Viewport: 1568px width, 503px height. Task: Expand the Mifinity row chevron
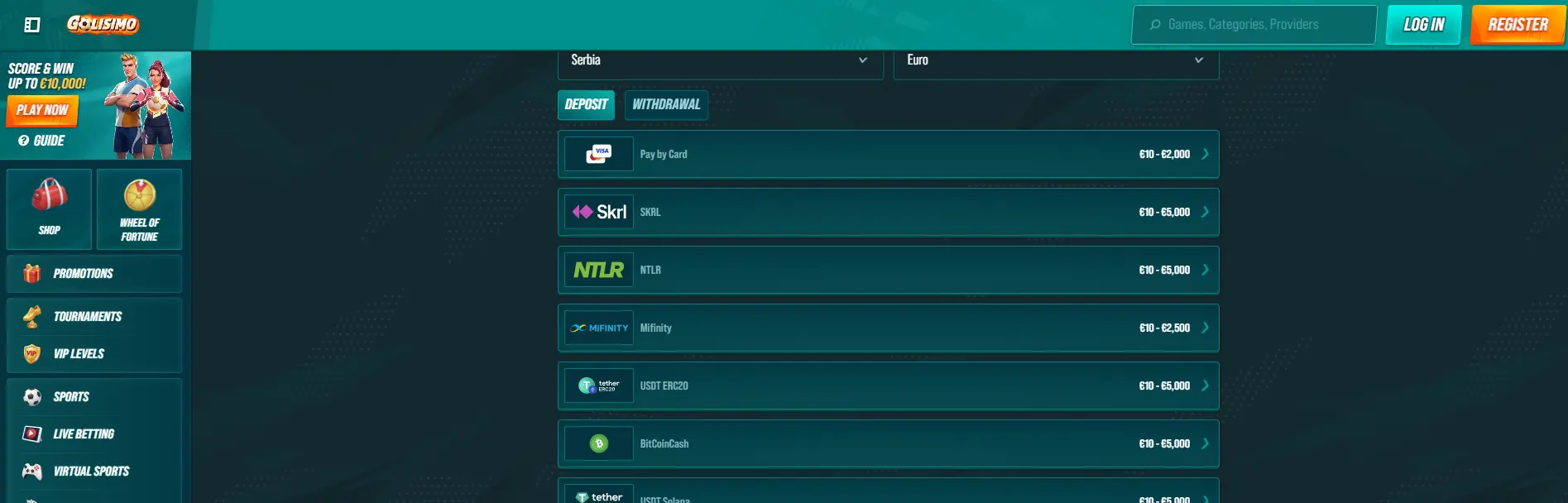point(1206,328)
